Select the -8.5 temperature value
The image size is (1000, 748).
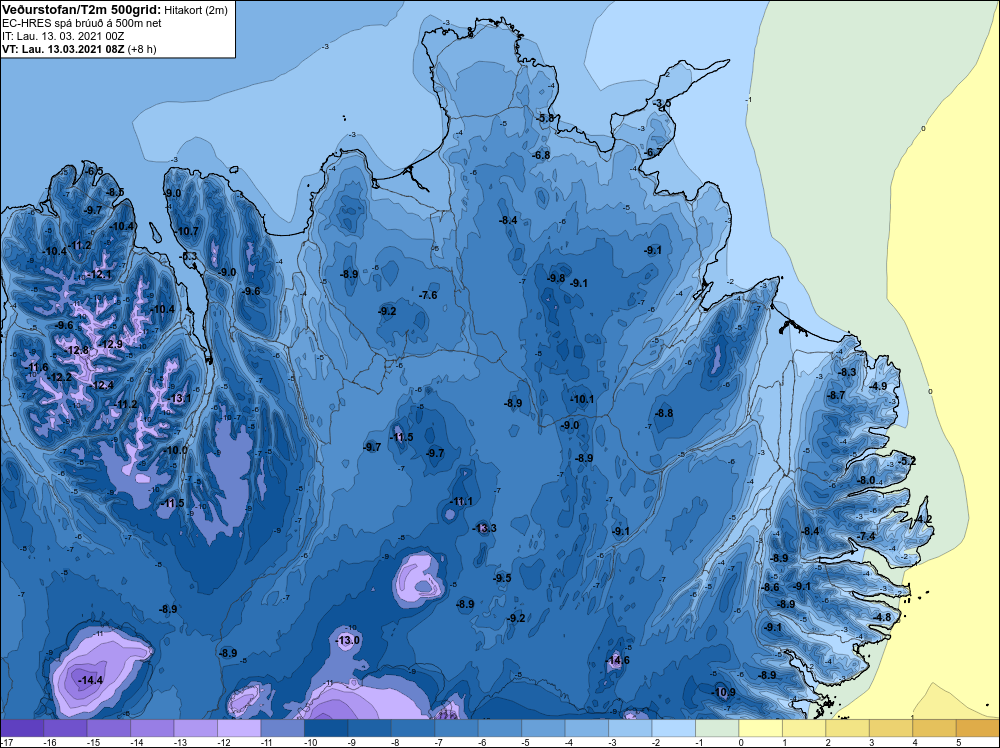(x=114, y=192)
